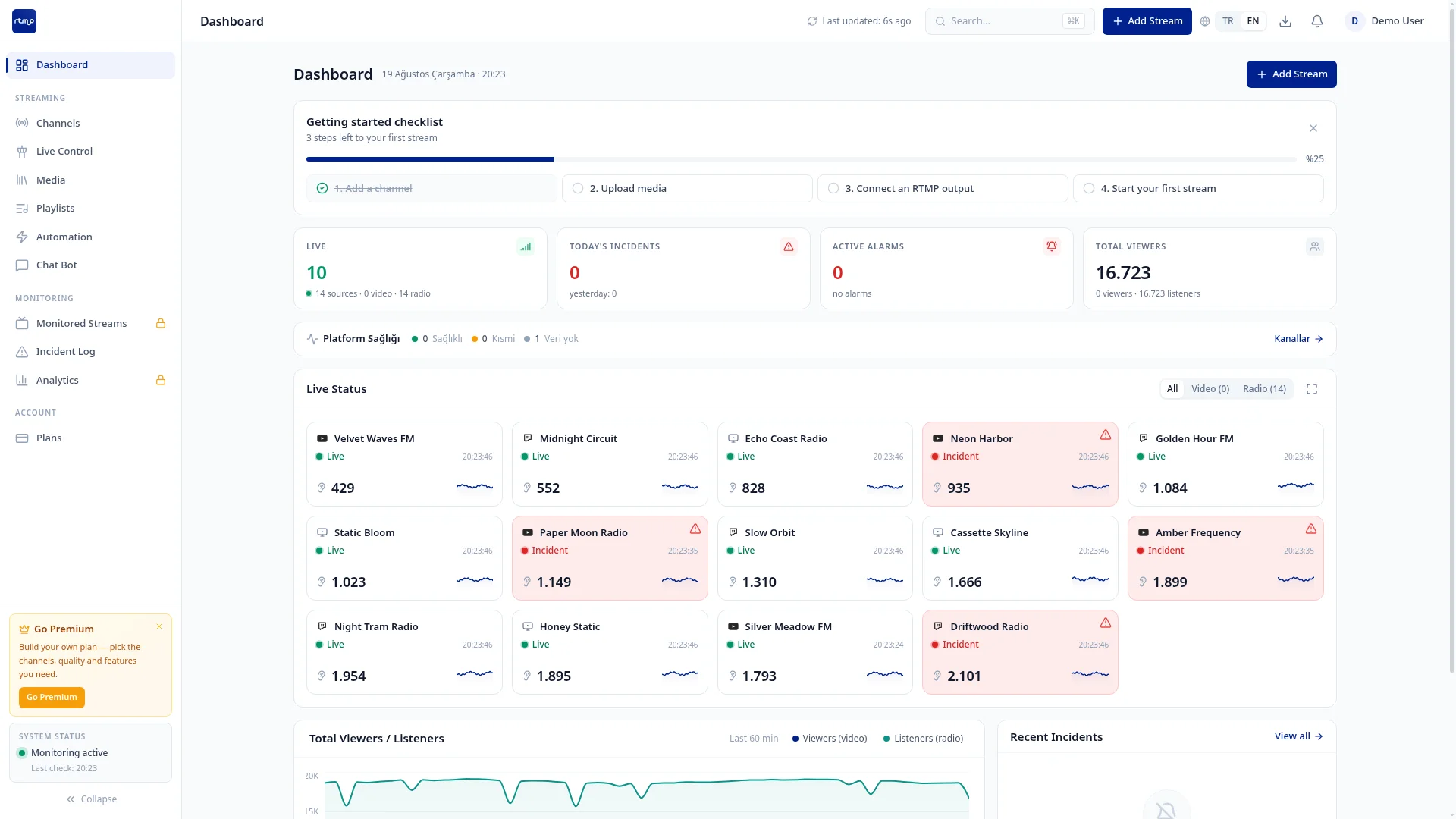Image resolution: width=1456 pixels, height=819 pixels.
Task: Focus the Search input field
Action: coord(1009,21)
